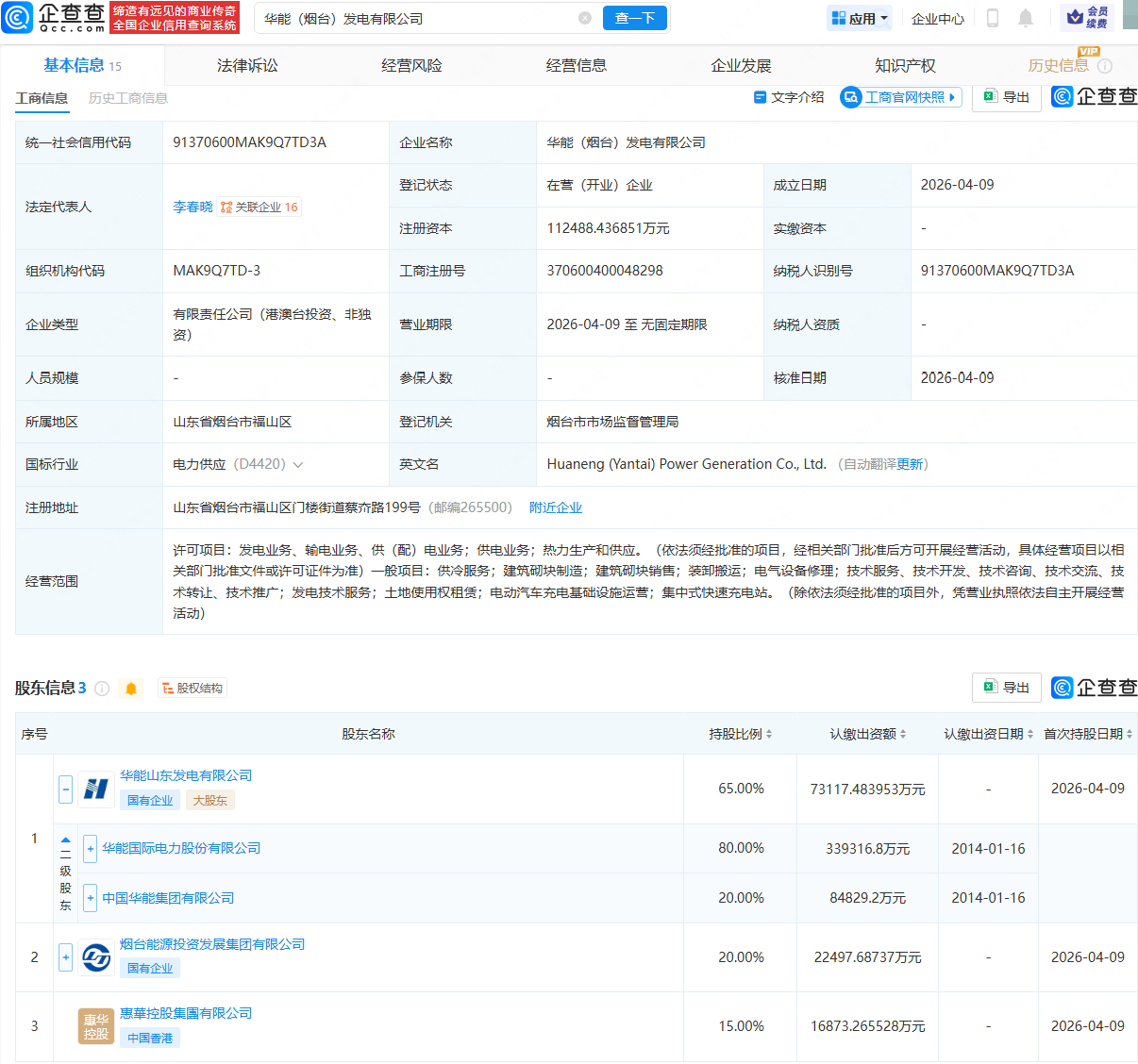
Task: Open the mobile app icon in top bar
Action: point(992,18)
